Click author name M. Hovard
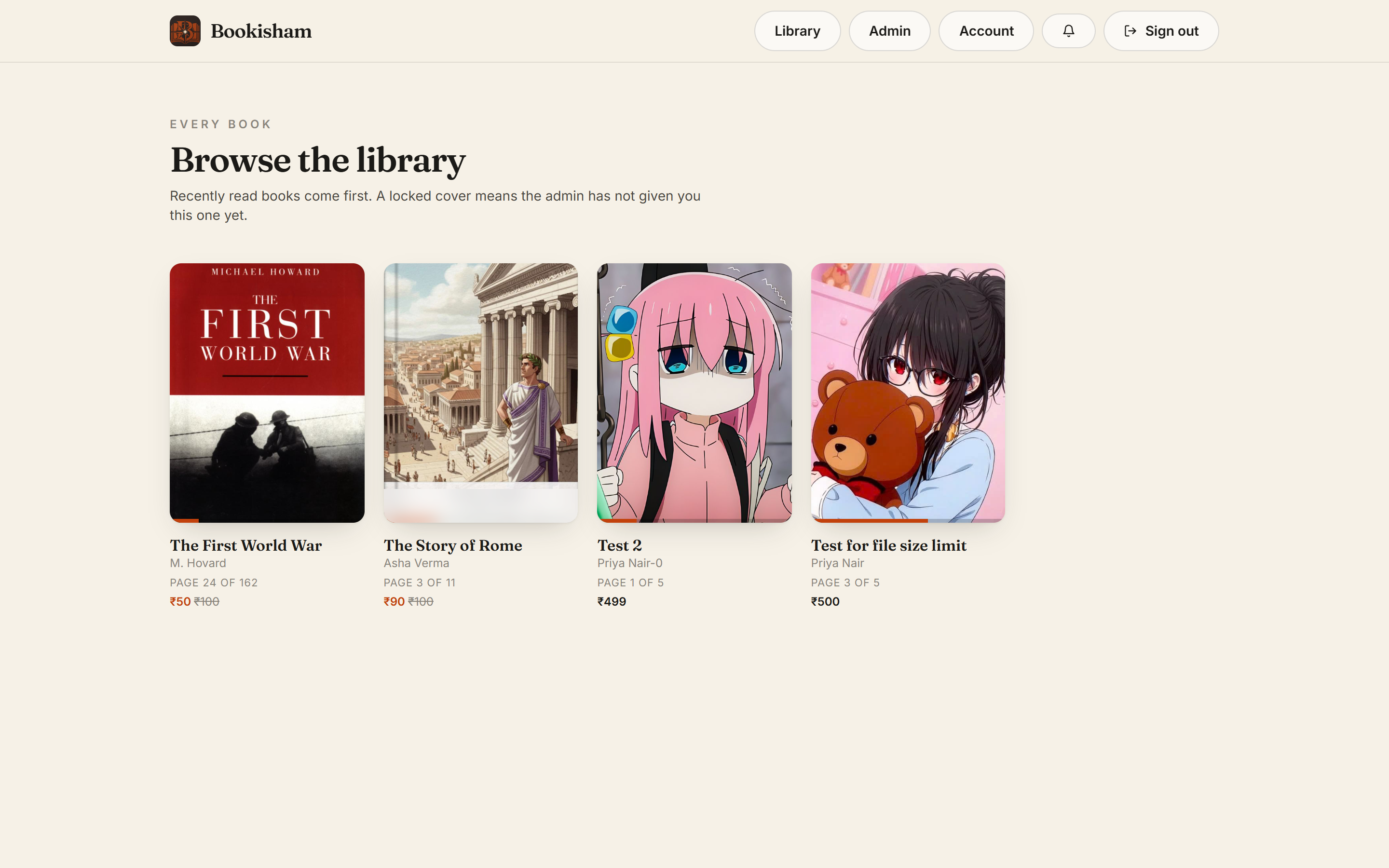This screenshot has height=868, width=1389. [x=198, y=563]
